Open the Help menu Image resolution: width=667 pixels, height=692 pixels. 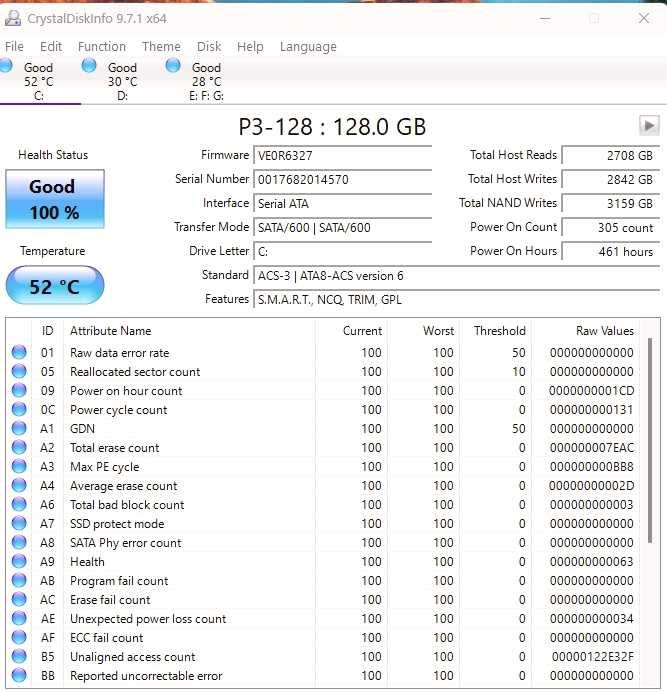(x=250, y=46)
